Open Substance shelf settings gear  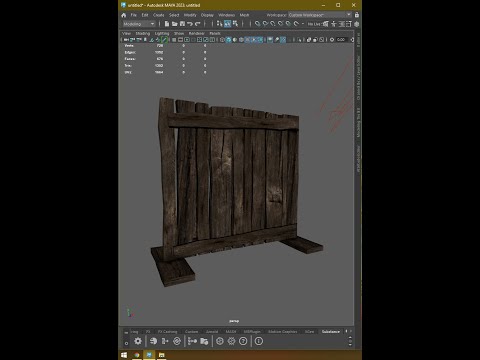click(x=138, y=341)
